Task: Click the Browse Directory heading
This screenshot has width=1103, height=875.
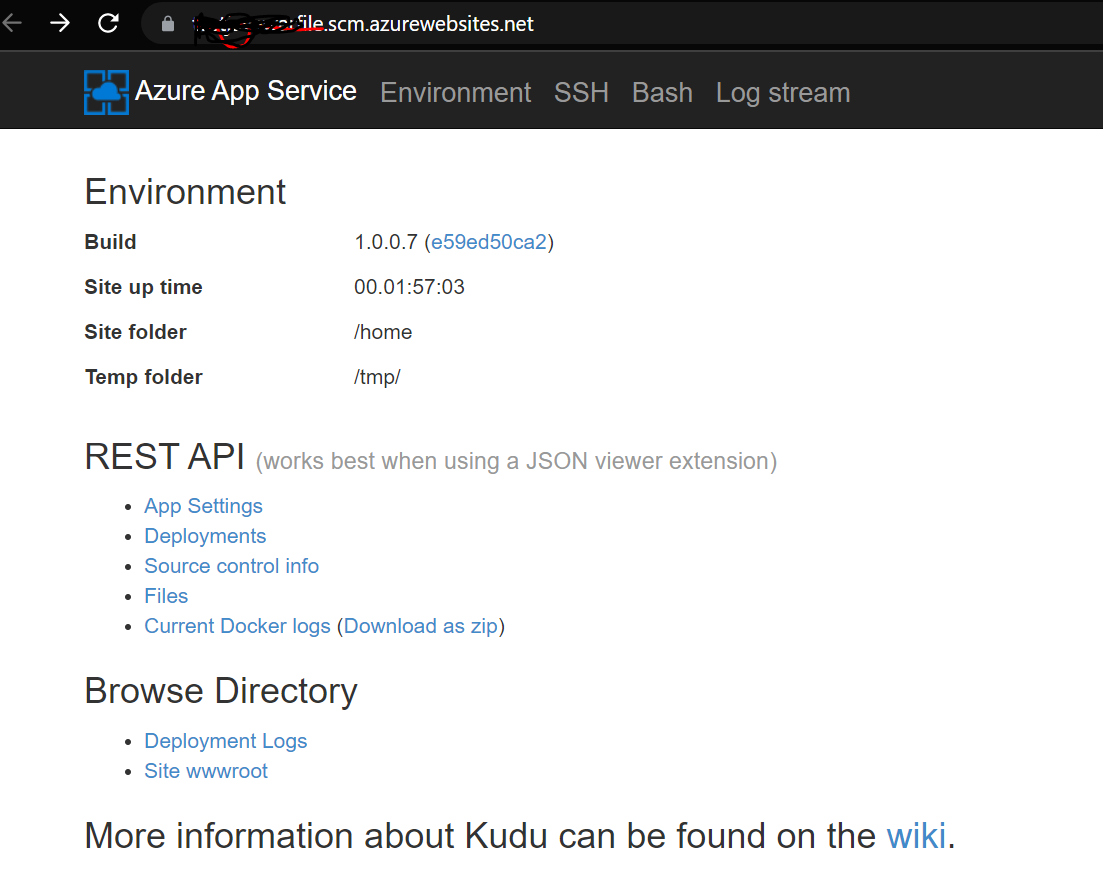Action: coord(221,691)
